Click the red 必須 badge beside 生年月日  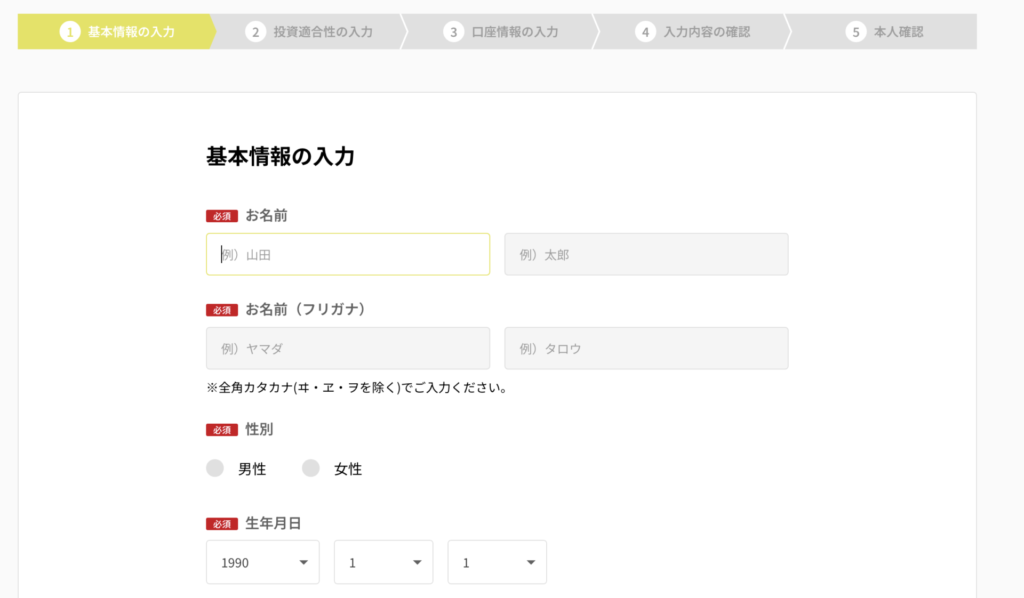point(221,522)
